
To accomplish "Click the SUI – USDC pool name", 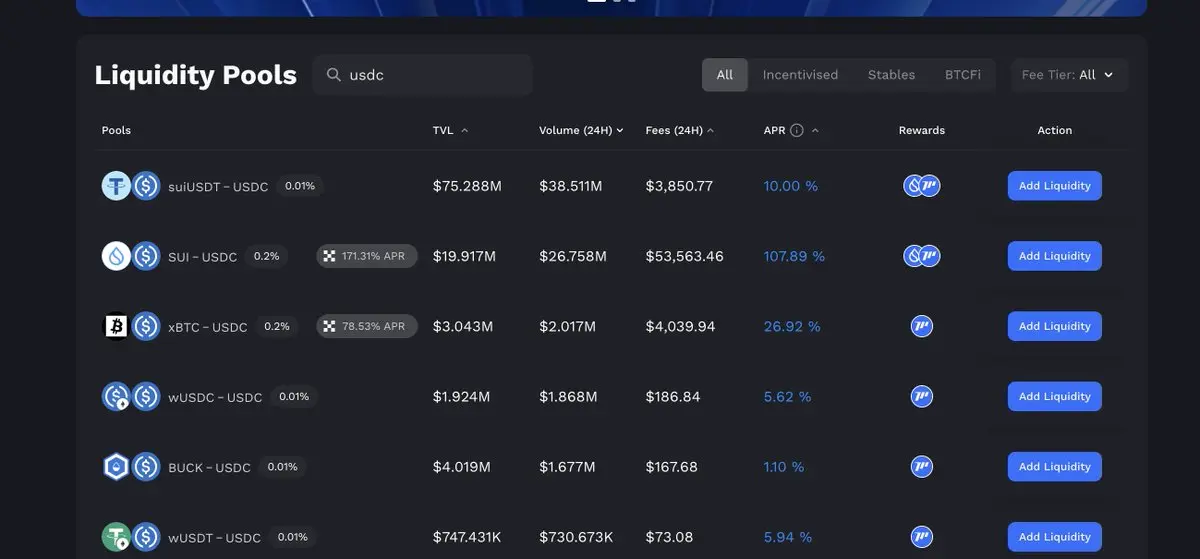I will click(202, 257).
